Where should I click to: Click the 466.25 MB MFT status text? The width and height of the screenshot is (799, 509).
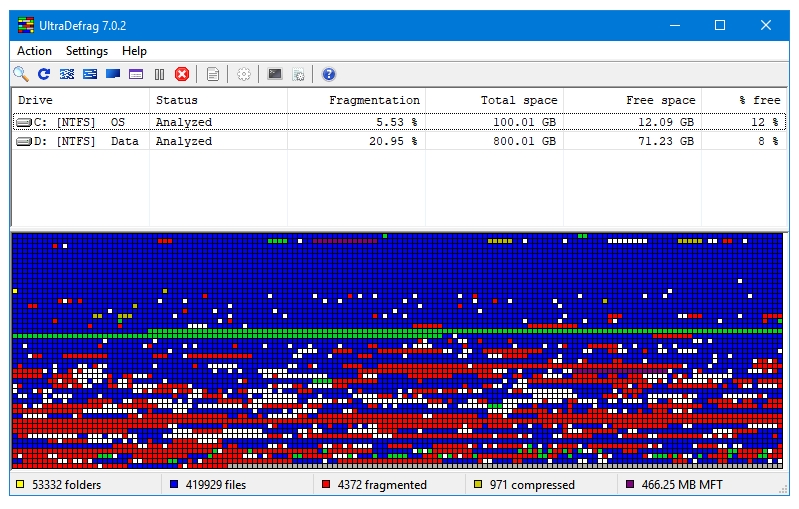682,485
